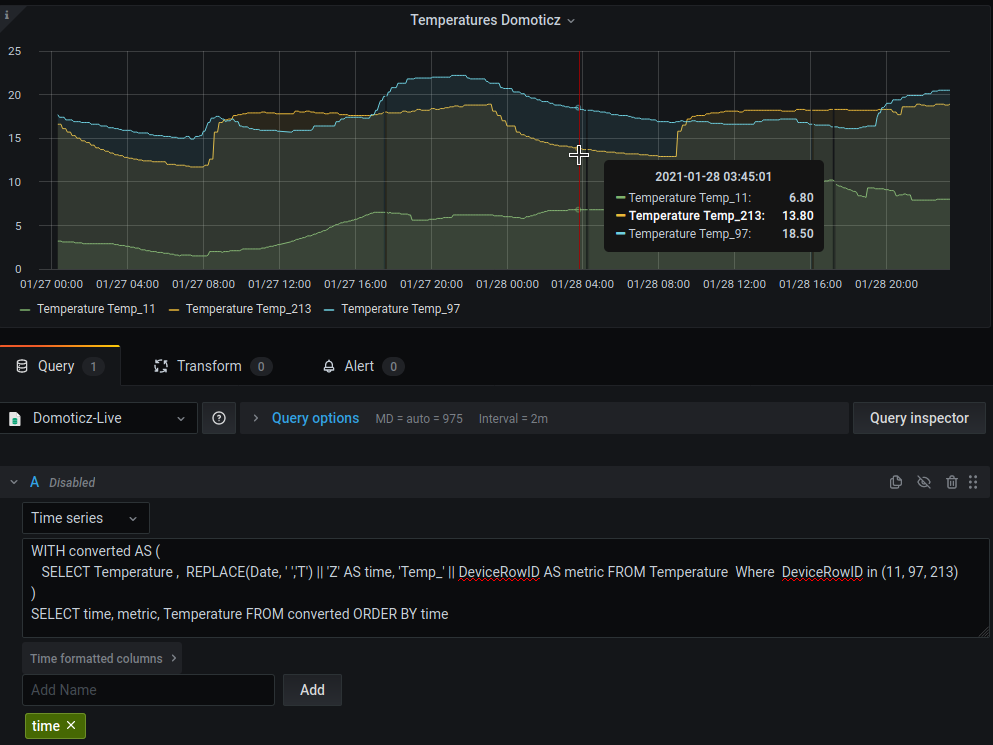The width and height of the screenshot is (993, 745).
Task: Click the Add button for column names
Action: [312, 690]
